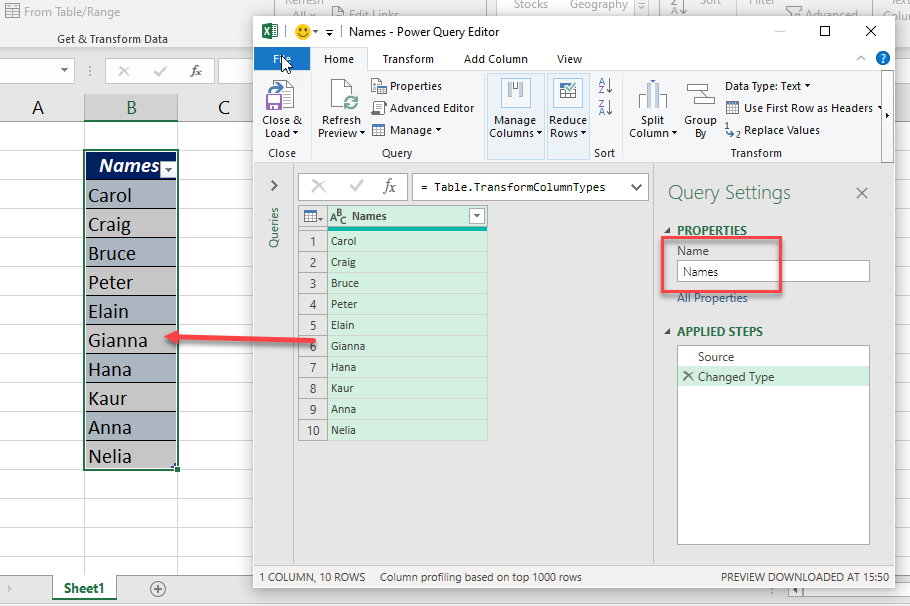Switch to the Sheet1 tab

pos(84,588)
